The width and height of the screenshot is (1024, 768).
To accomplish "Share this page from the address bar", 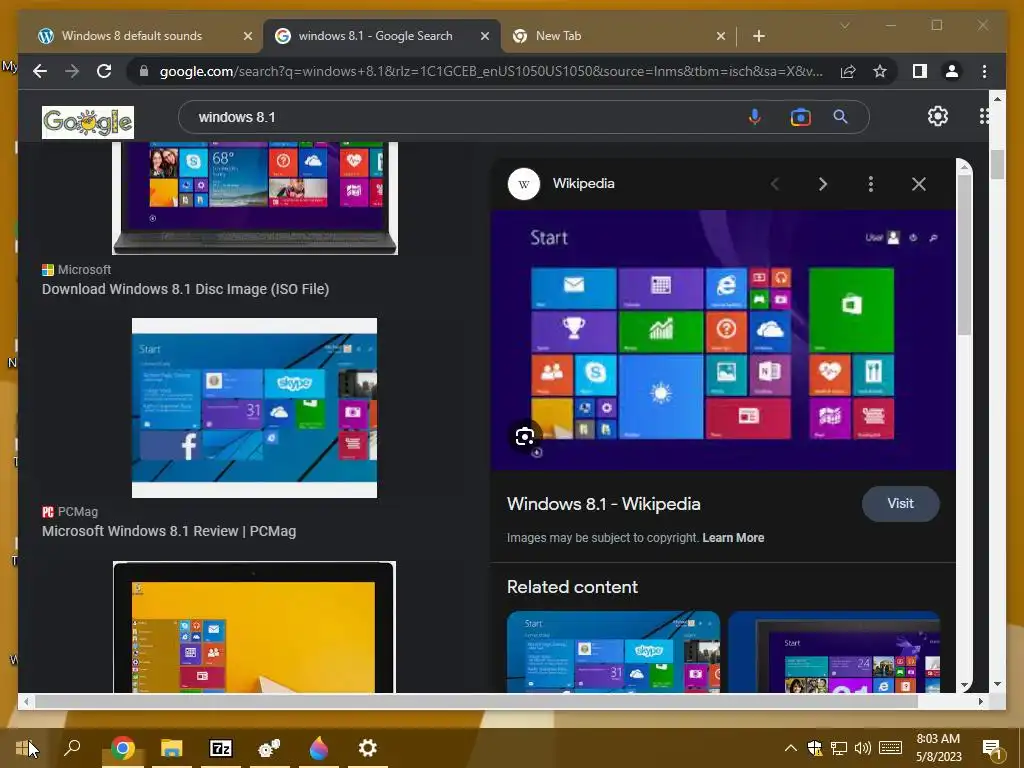I will pyautogui.click(x=848, y=71).
